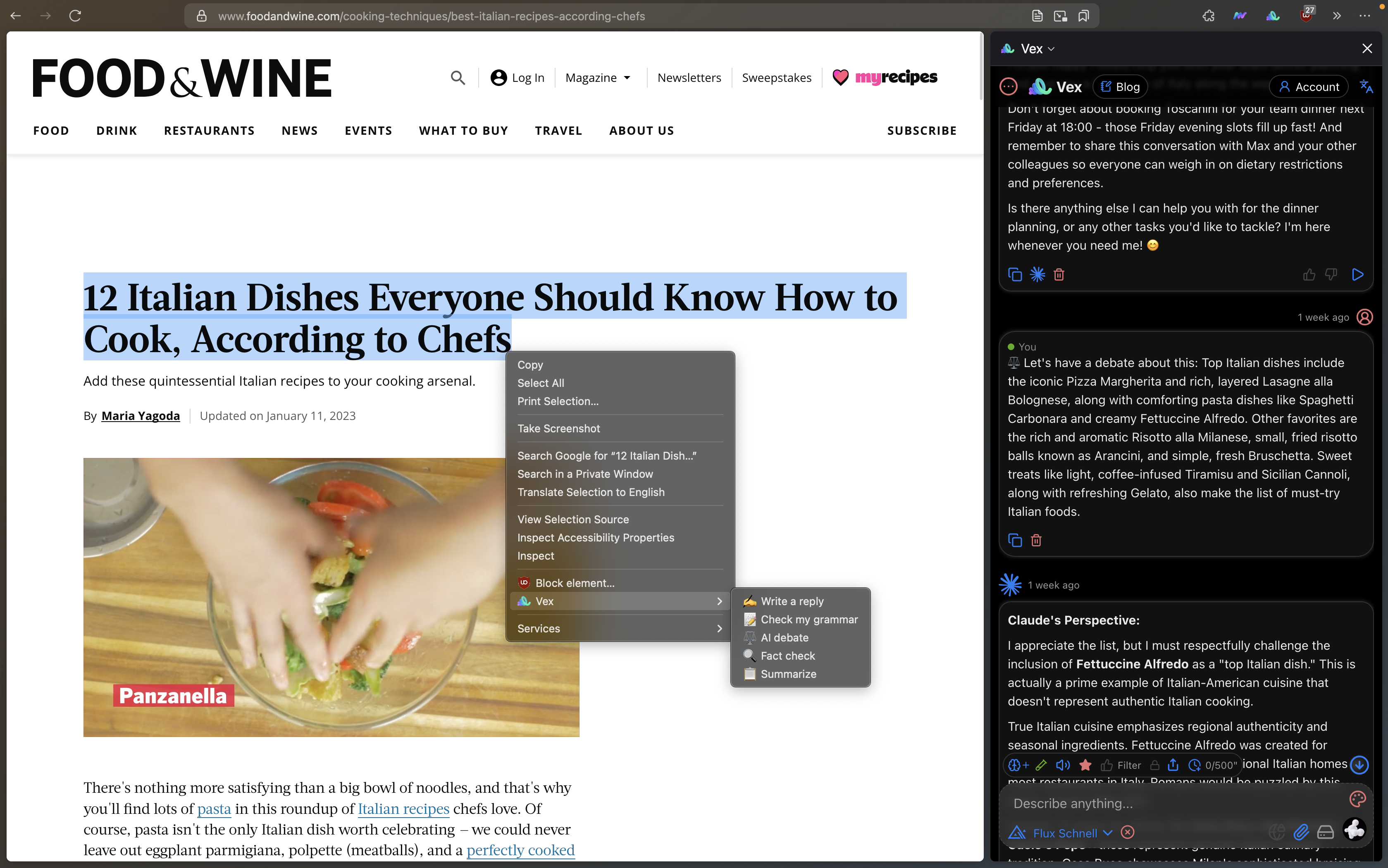Choose 'Fact check' in the Vex submenu
The height and width of the screenshot is (868, 1388).
click(x=800, y=656)
